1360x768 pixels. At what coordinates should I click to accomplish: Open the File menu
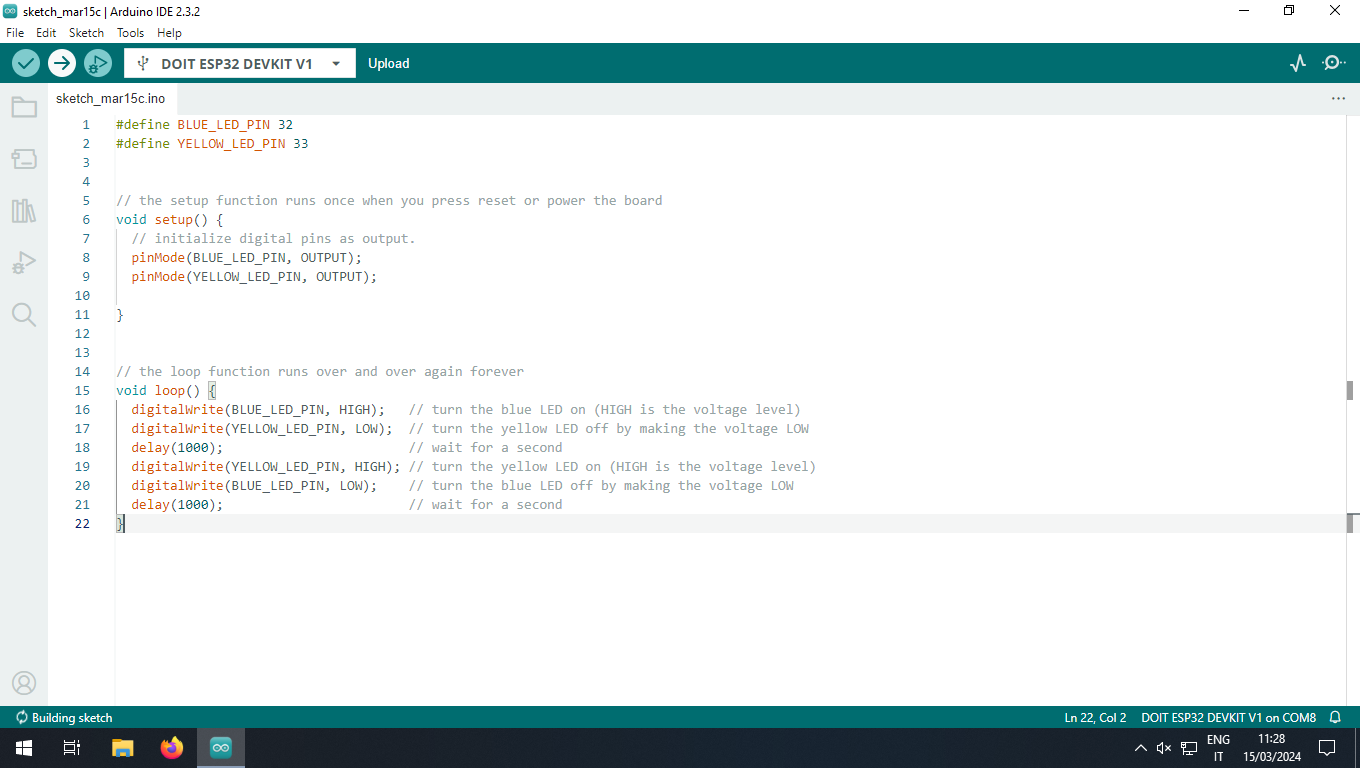point(15,33)
